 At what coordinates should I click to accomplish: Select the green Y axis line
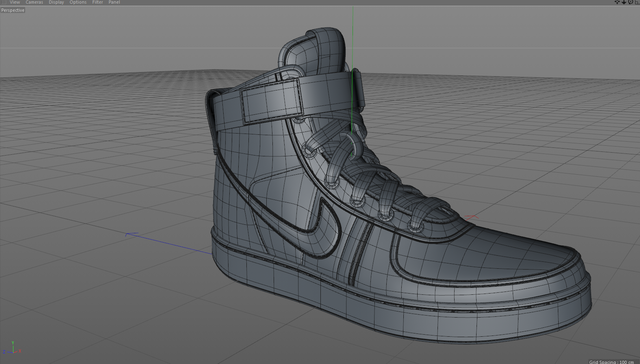(353, 69)
